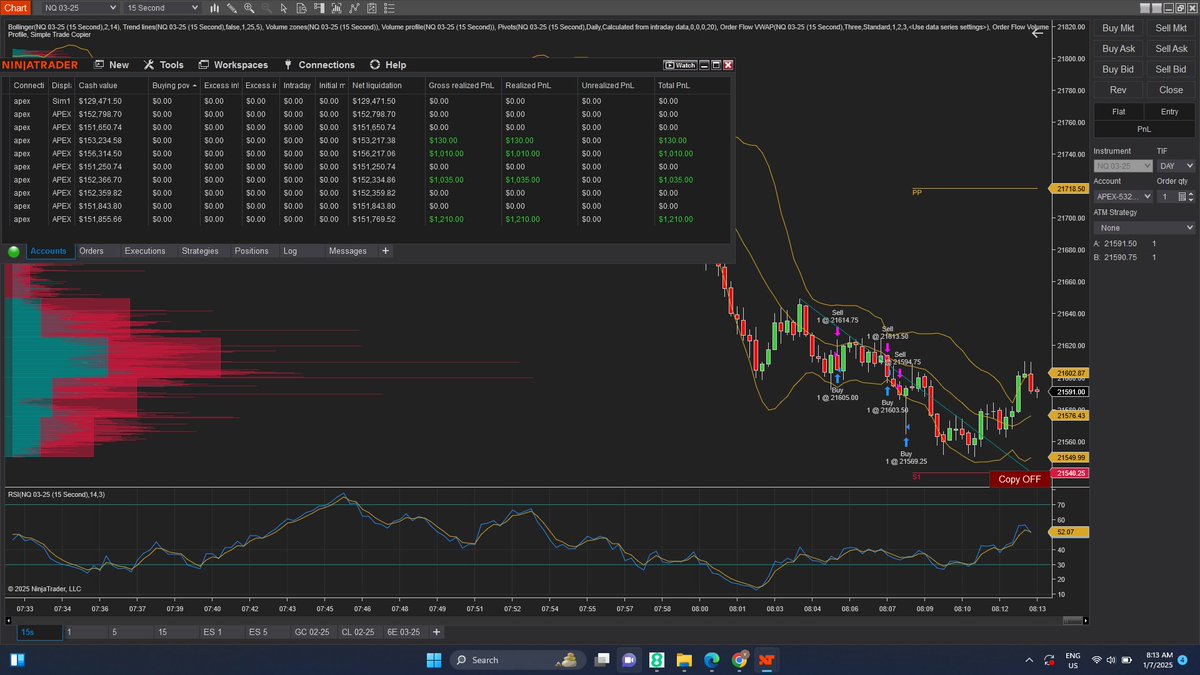
Task: Adjust the order qty stepper arrows
Action: click(x=1191, y=197)
